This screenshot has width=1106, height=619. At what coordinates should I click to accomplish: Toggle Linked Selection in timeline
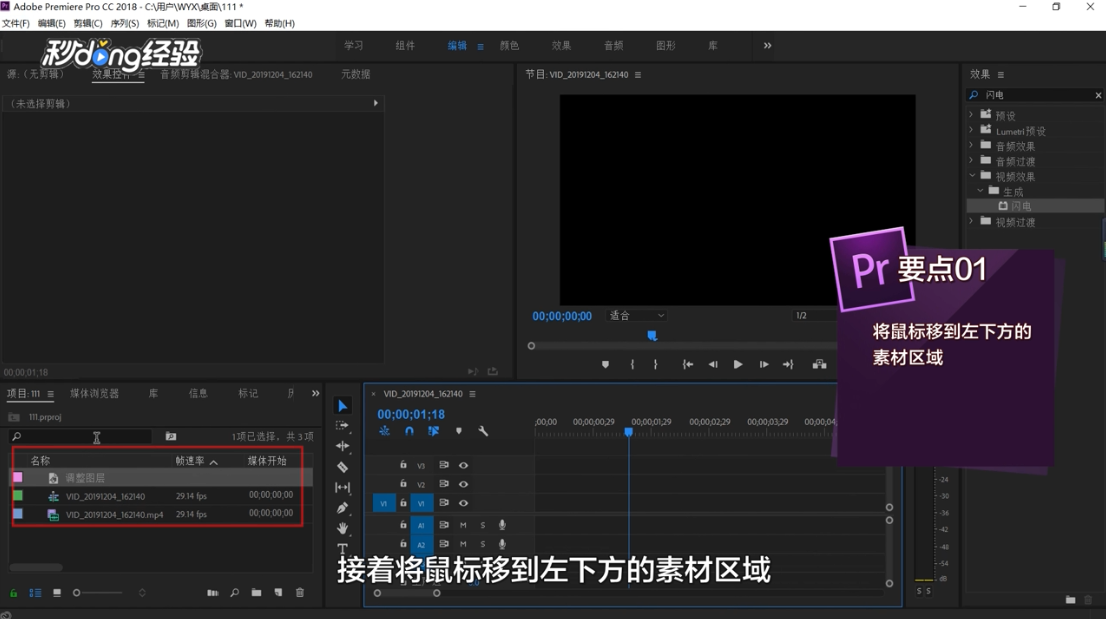coord(433,431)
